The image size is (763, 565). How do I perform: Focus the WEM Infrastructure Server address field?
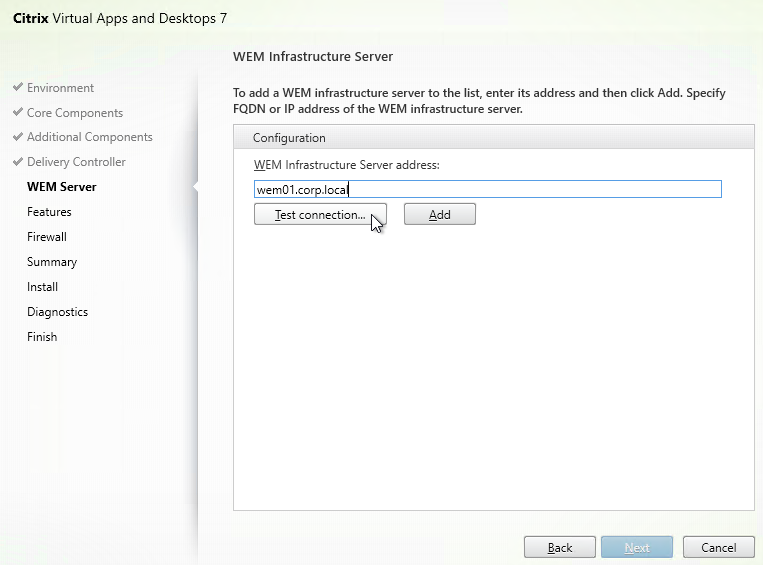[488, 189]
